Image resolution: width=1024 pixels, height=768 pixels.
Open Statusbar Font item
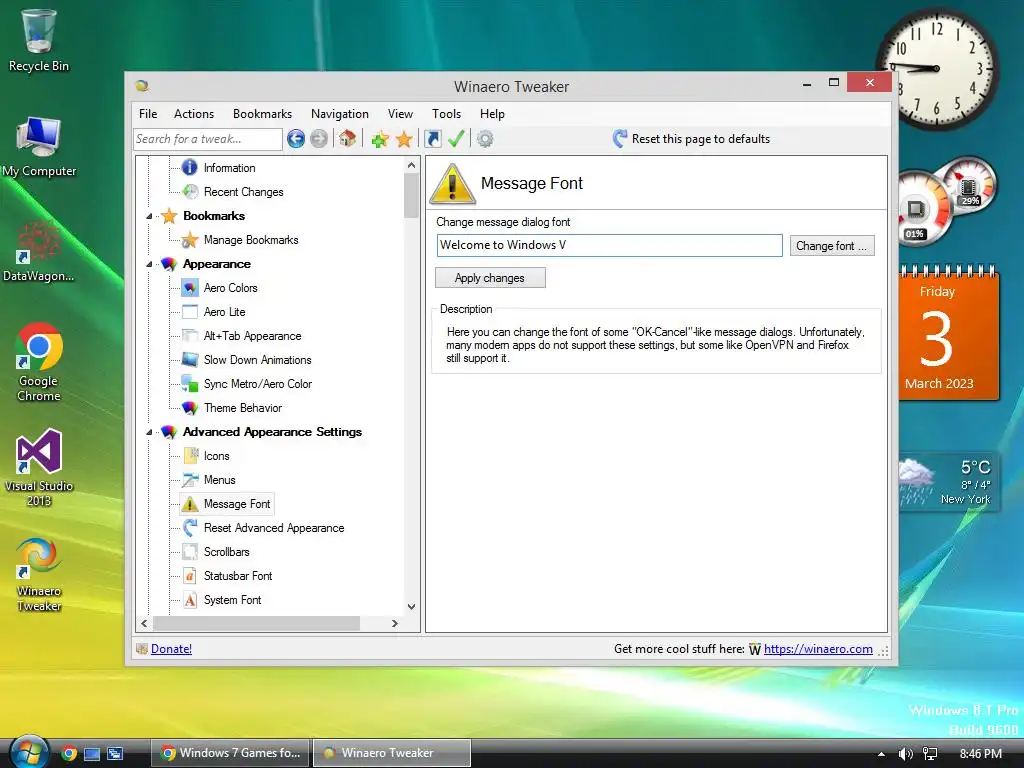[238, 576]
